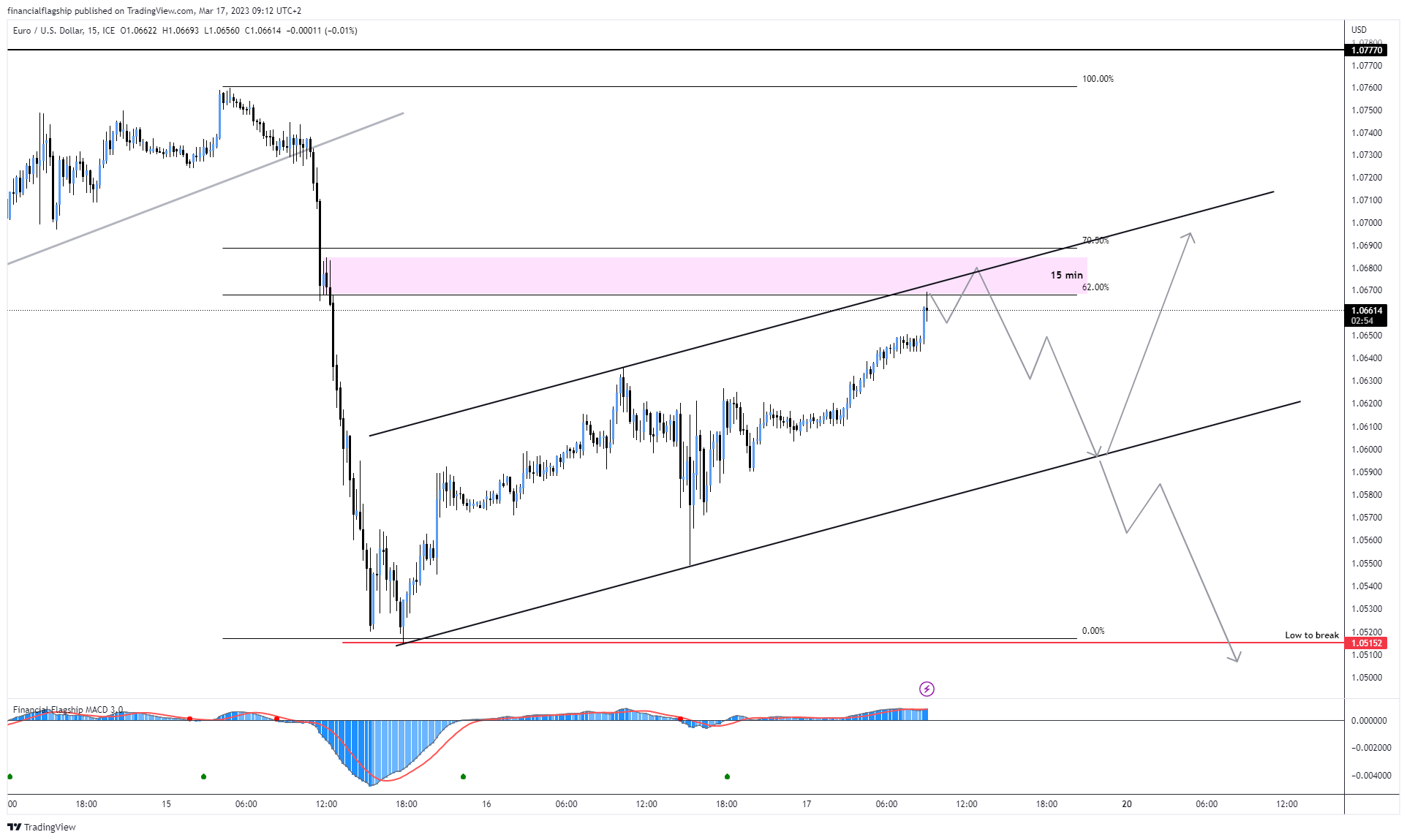This screenshot has width=1407, height=840.
Task: Click the 100.00% Fibonacci level label
Action: 1098,79
